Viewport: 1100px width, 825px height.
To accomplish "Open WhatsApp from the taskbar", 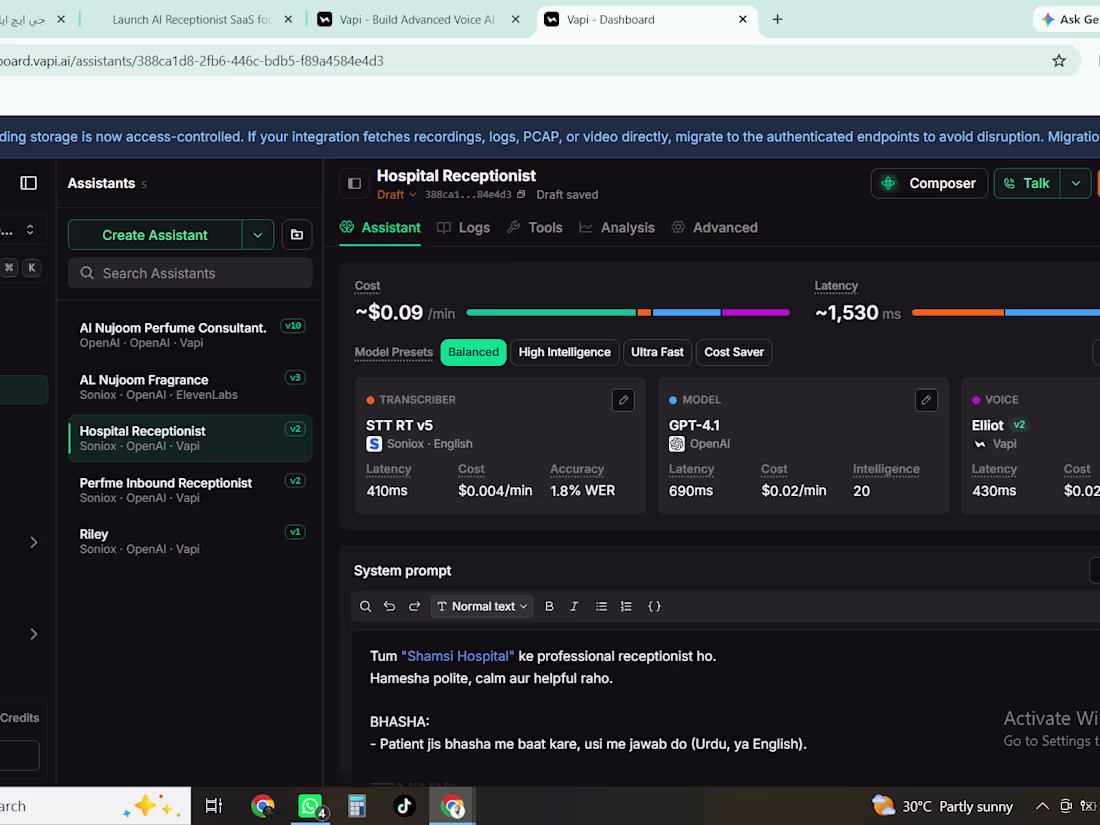I will 309,806.
